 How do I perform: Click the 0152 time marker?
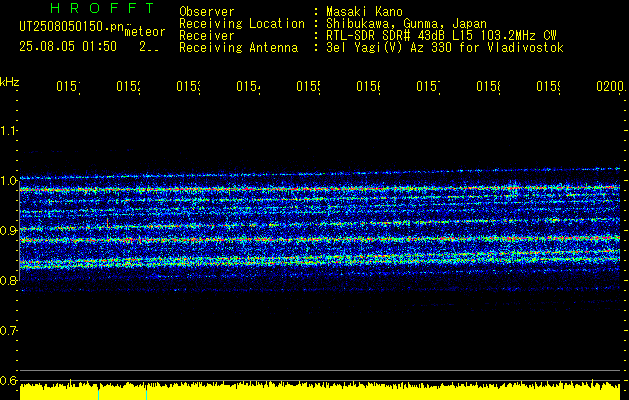pos(128,87)
